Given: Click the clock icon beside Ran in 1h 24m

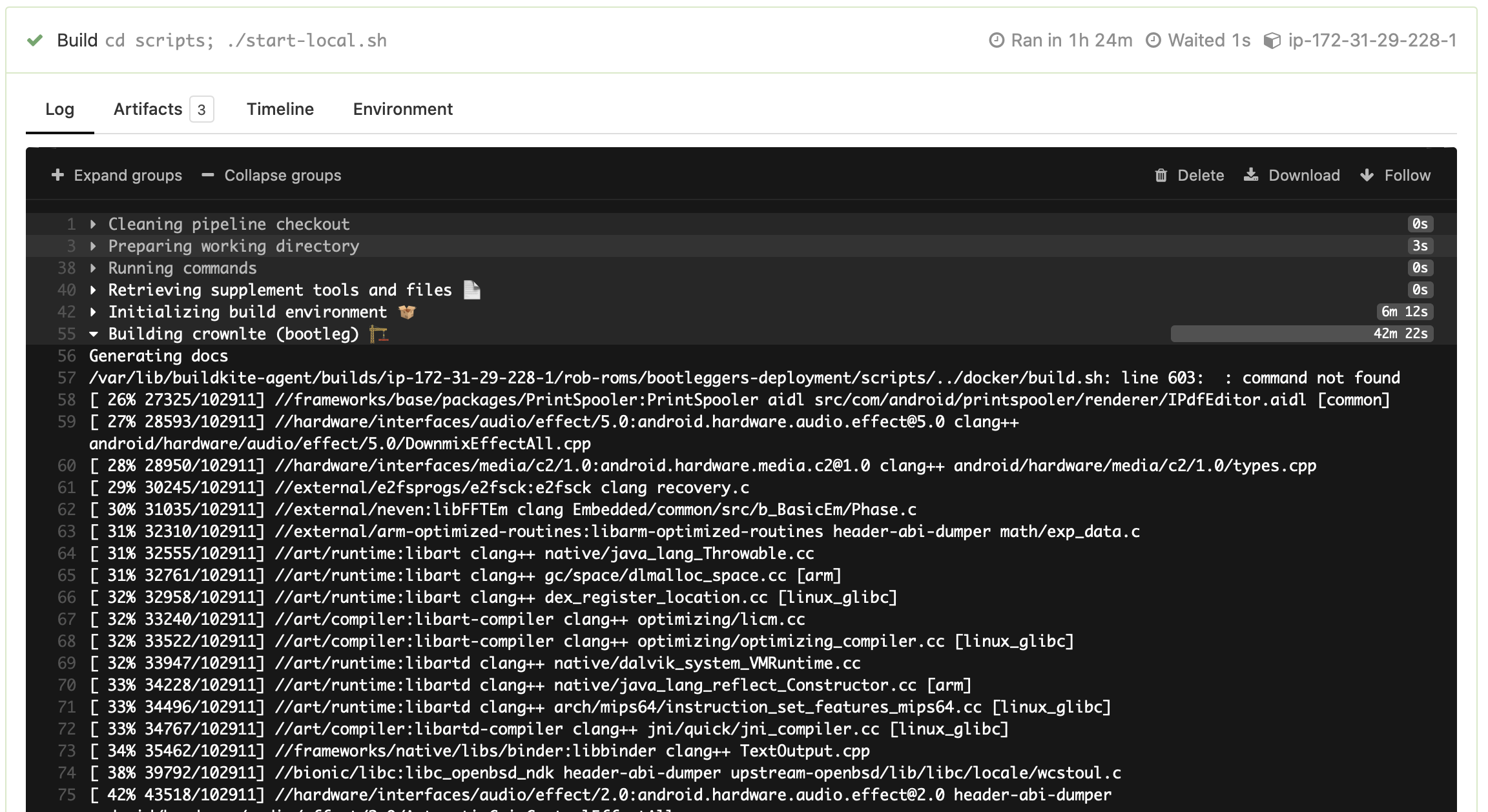Looking at the screenshot, I should click(x=997, y=41).
